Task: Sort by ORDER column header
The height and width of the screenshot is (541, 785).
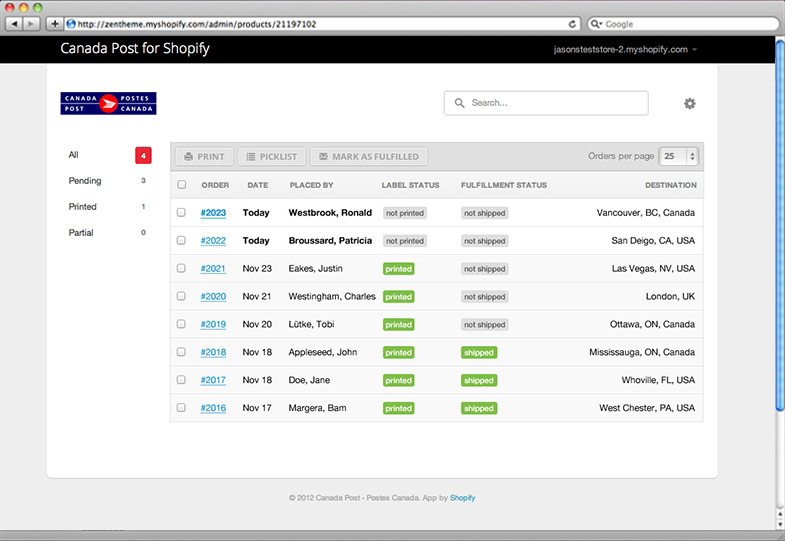Action: click(x=215, y=185)
